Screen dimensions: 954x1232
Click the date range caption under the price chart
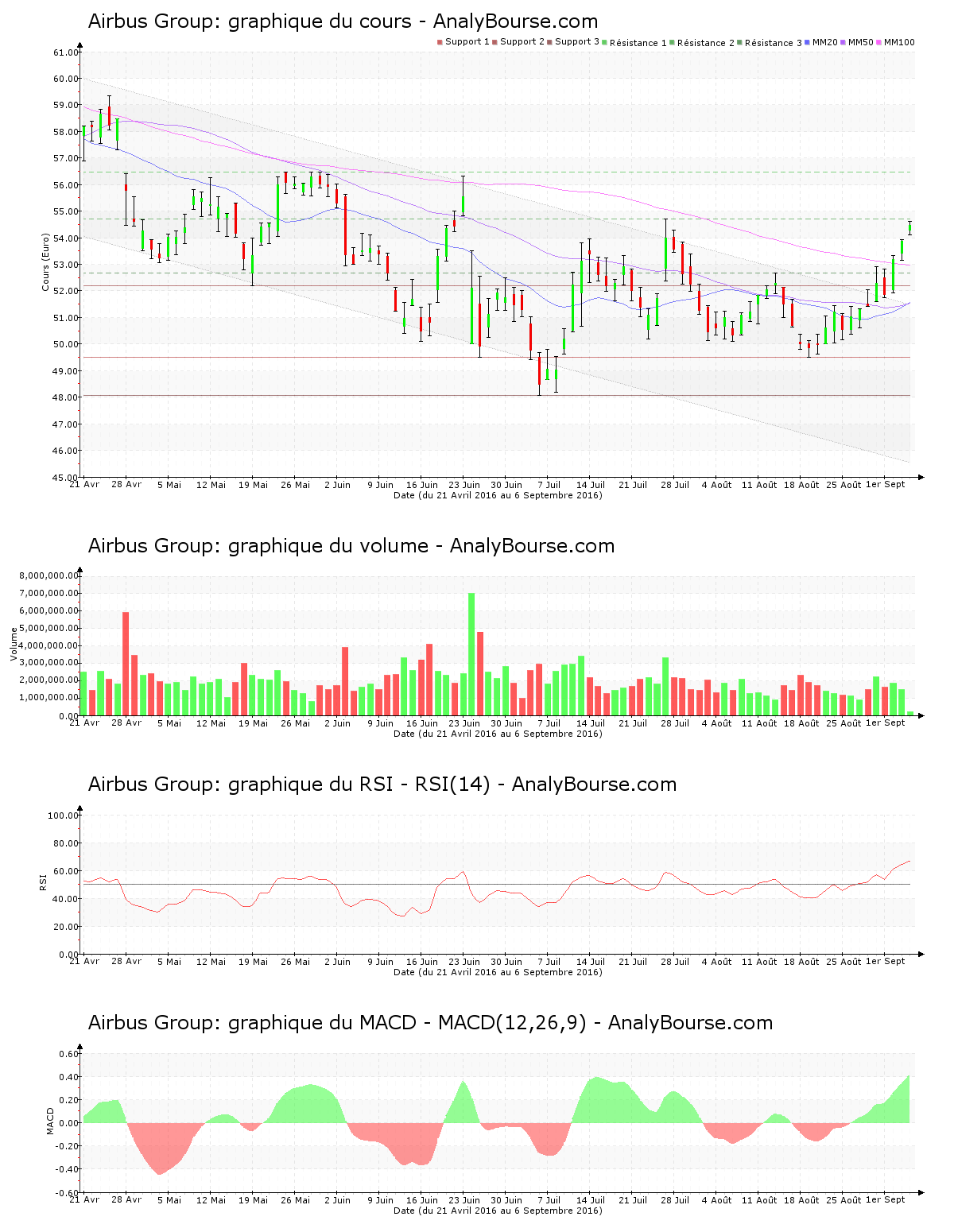pyautogui.click(x=498, y=495)
